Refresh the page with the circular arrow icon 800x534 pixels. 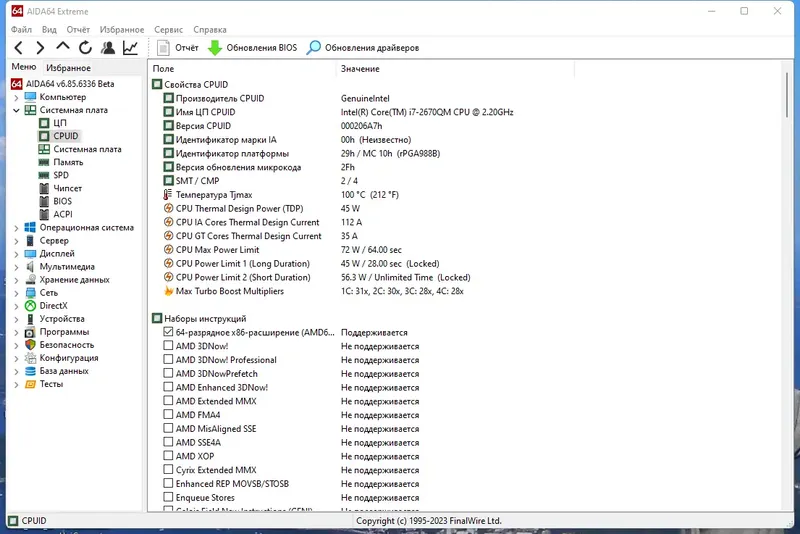[85, 48]
